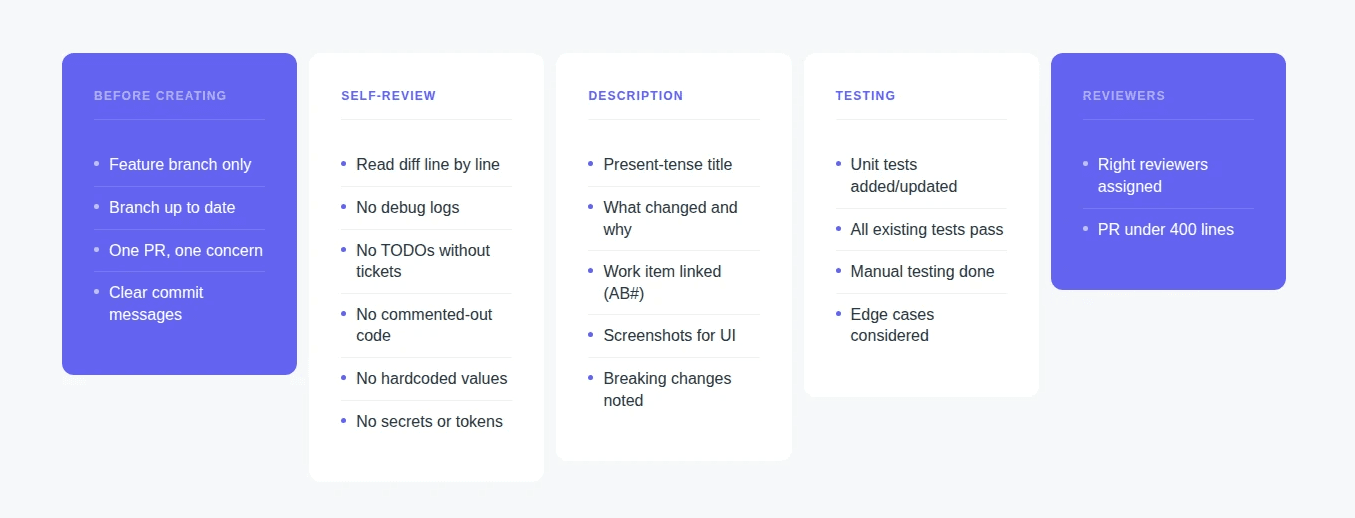Viewport: 1355px width, 518px height.
Task: Select 'One PR, one concern' entry
Action: pos(186,251)
